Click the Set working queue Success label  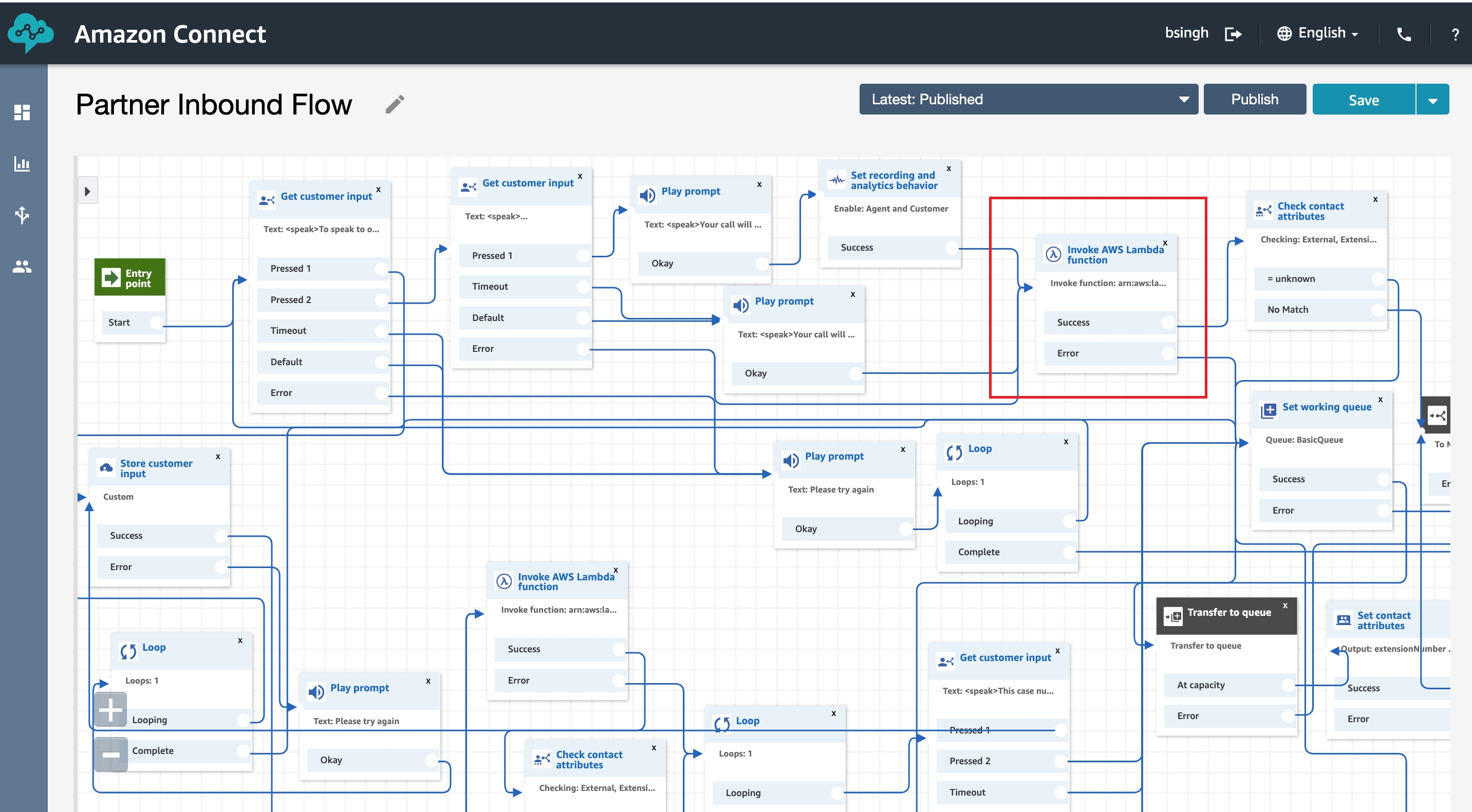(x=1289, y=479)
